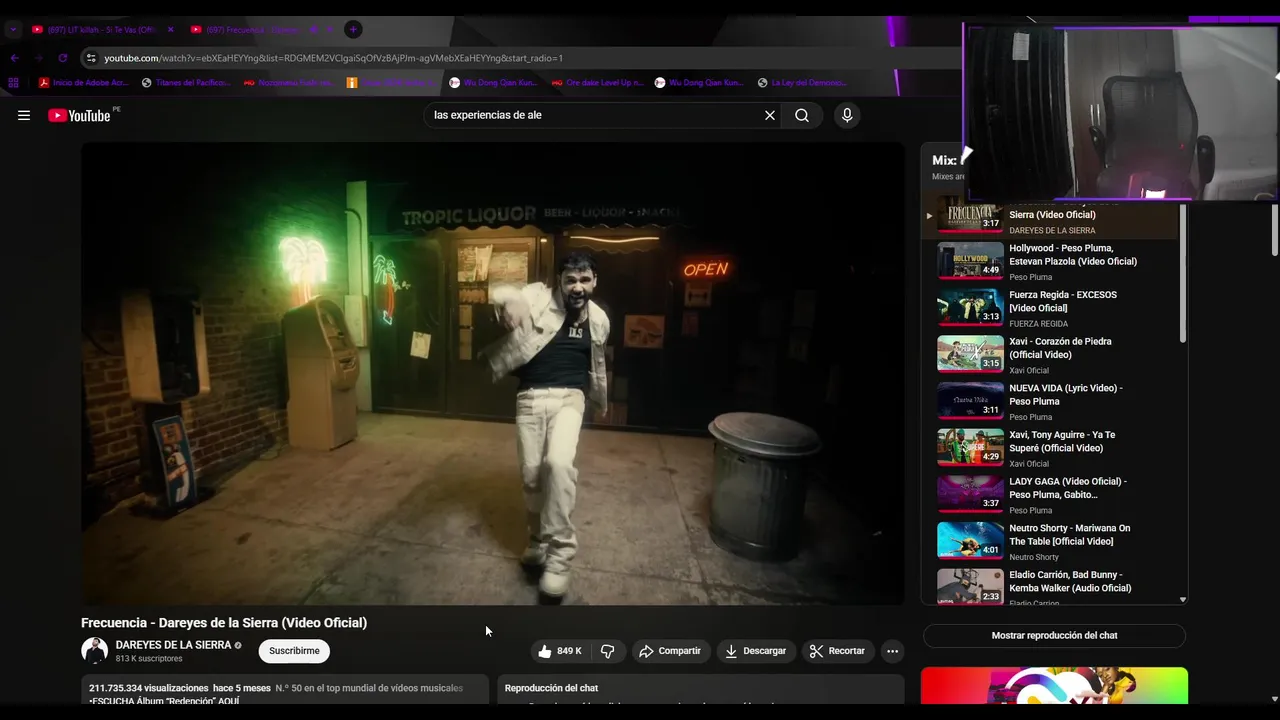1280x720 pixels.
Task: Run search with the magnifier button
Action: [x=802, y=115]
